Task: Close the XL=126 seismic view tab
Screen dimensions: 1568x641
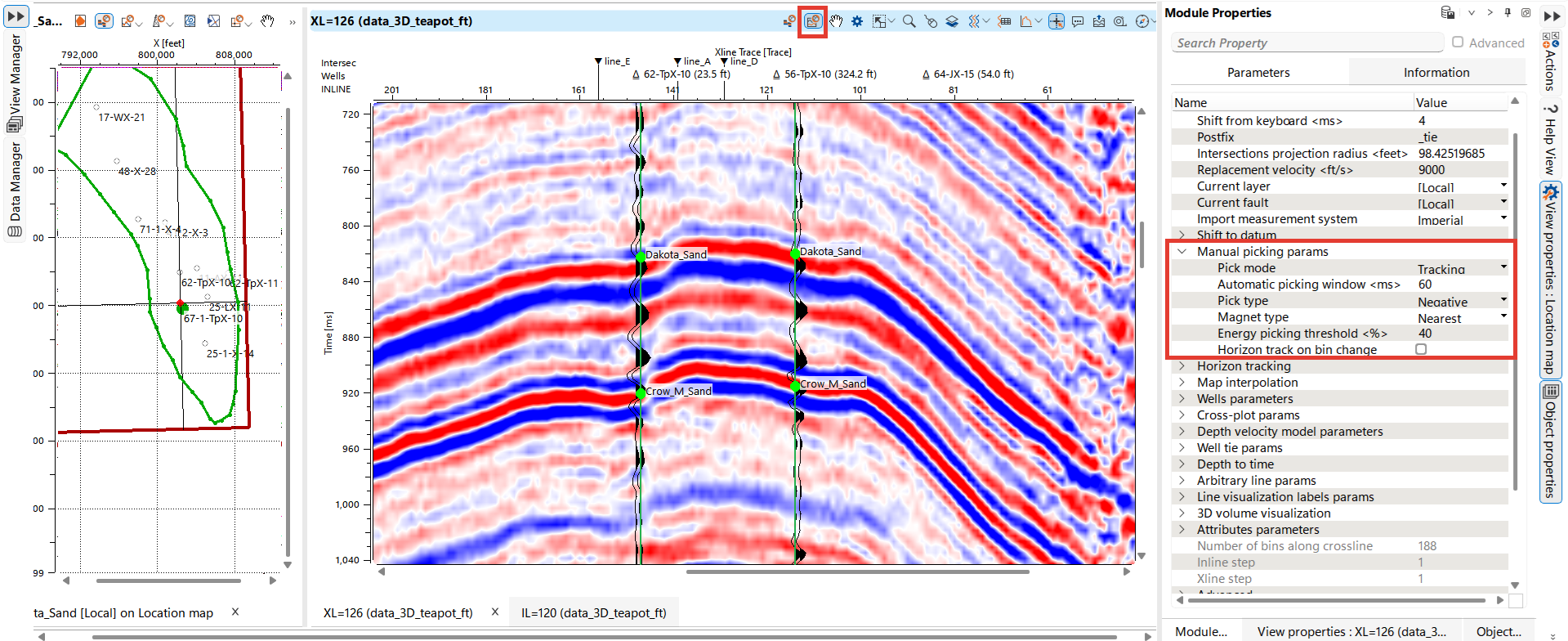Action: click(x=495, y=612)
